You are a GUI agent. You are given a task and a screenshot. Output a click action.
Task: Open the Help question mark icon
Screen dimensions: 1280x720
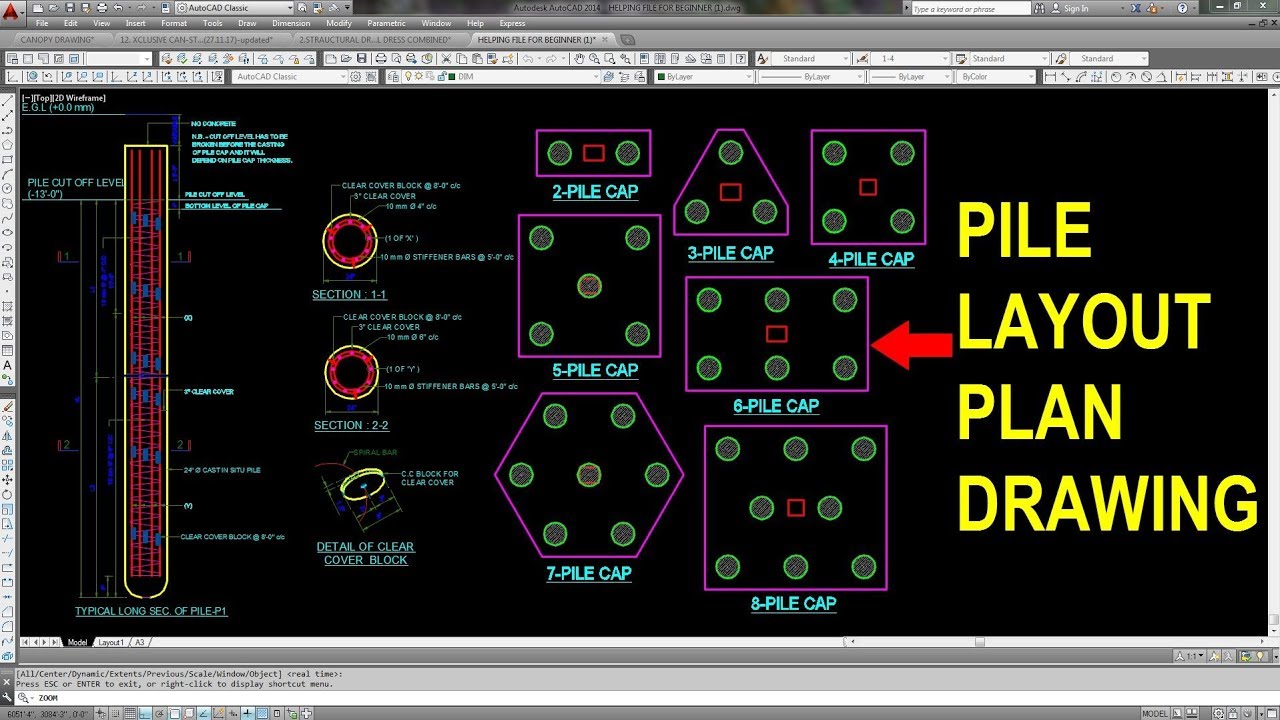pos(1182,8)
